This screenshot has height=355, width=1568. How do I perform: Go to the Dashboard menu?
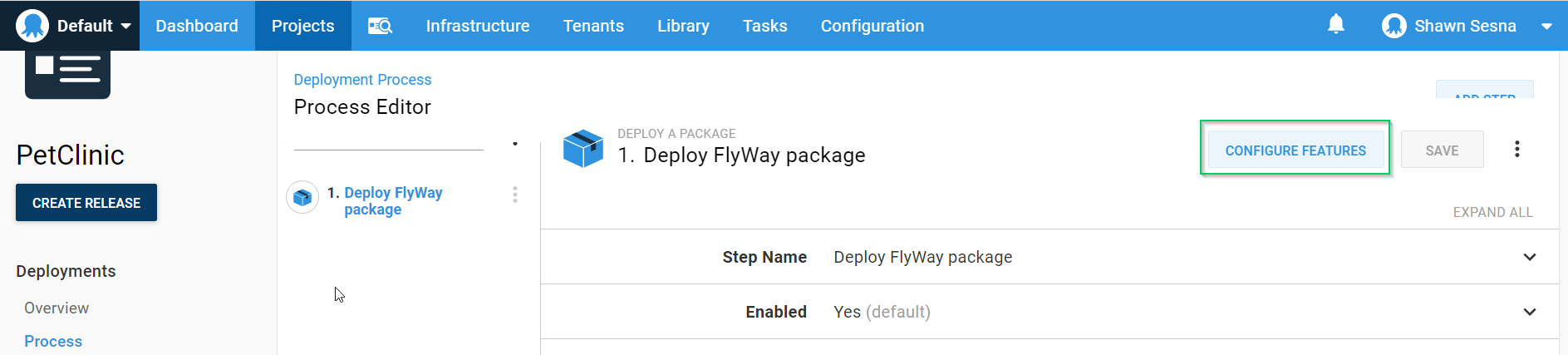[197, 26]
